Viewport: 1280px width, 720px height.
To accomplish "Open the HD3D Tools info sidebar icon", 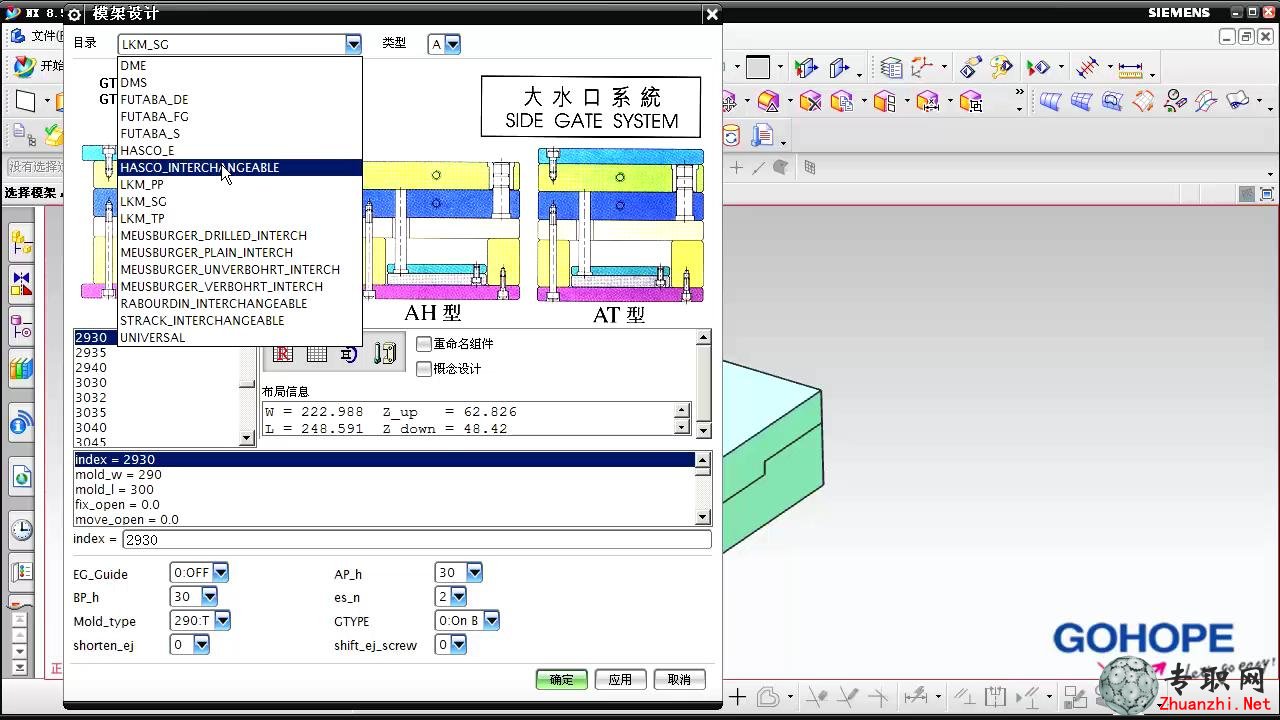I will coord(21,423).
